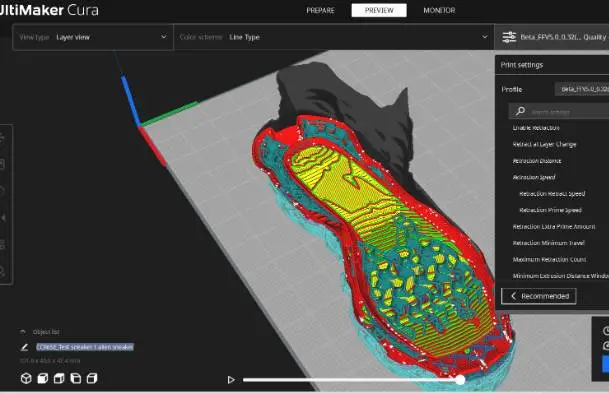Open the Color scheme Line Type dropdown
The width and height of the screenshot is (609, 394).
click(x=334, y=37)
